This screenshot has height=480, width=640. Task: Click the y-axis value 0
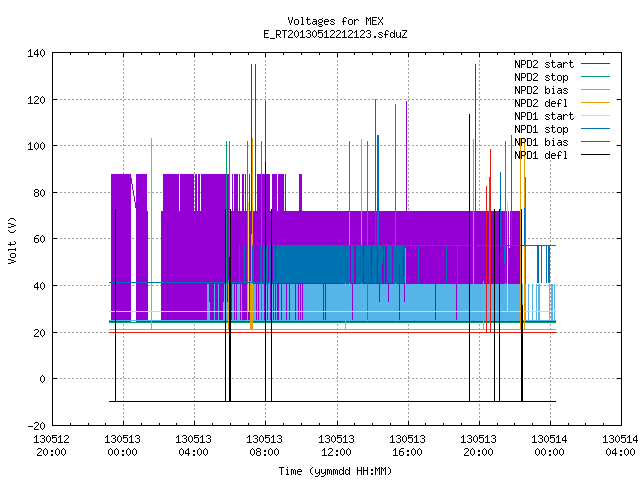pyautogui.click(x=42, y=379)
